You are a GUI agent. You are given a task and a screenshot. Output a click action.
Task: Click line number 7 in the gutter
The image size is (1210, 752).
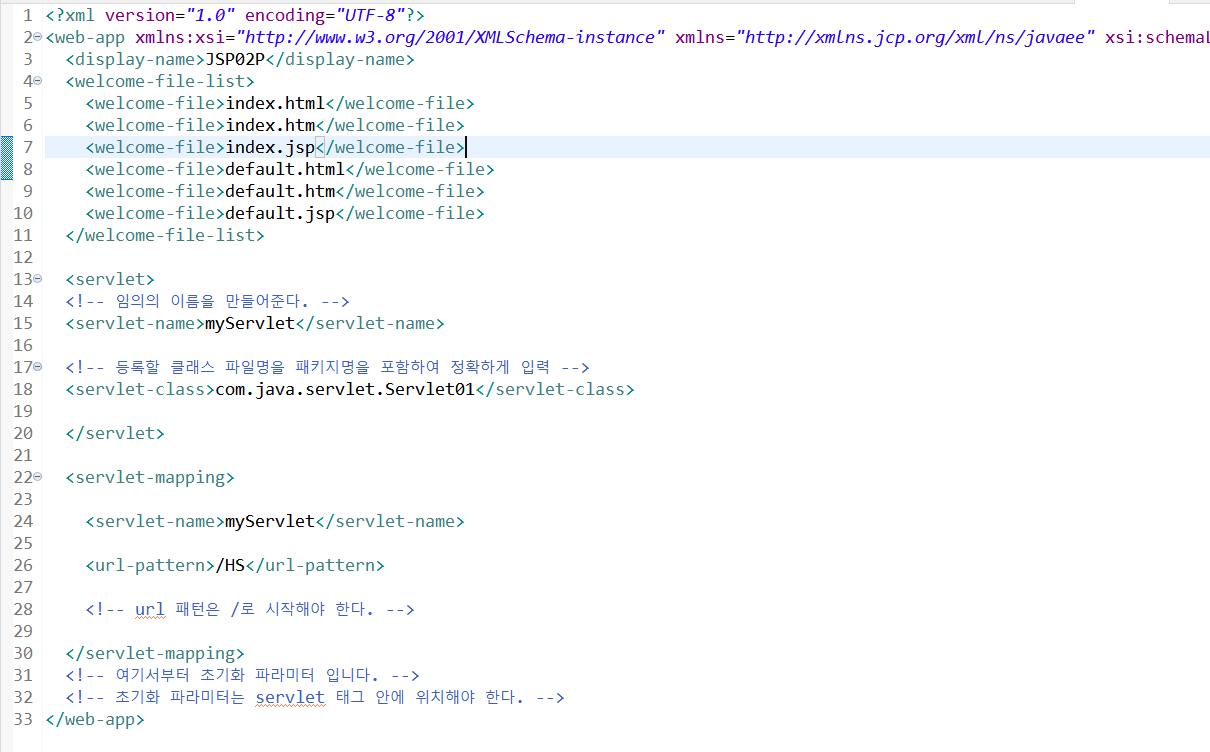click(x=28, y=147)
